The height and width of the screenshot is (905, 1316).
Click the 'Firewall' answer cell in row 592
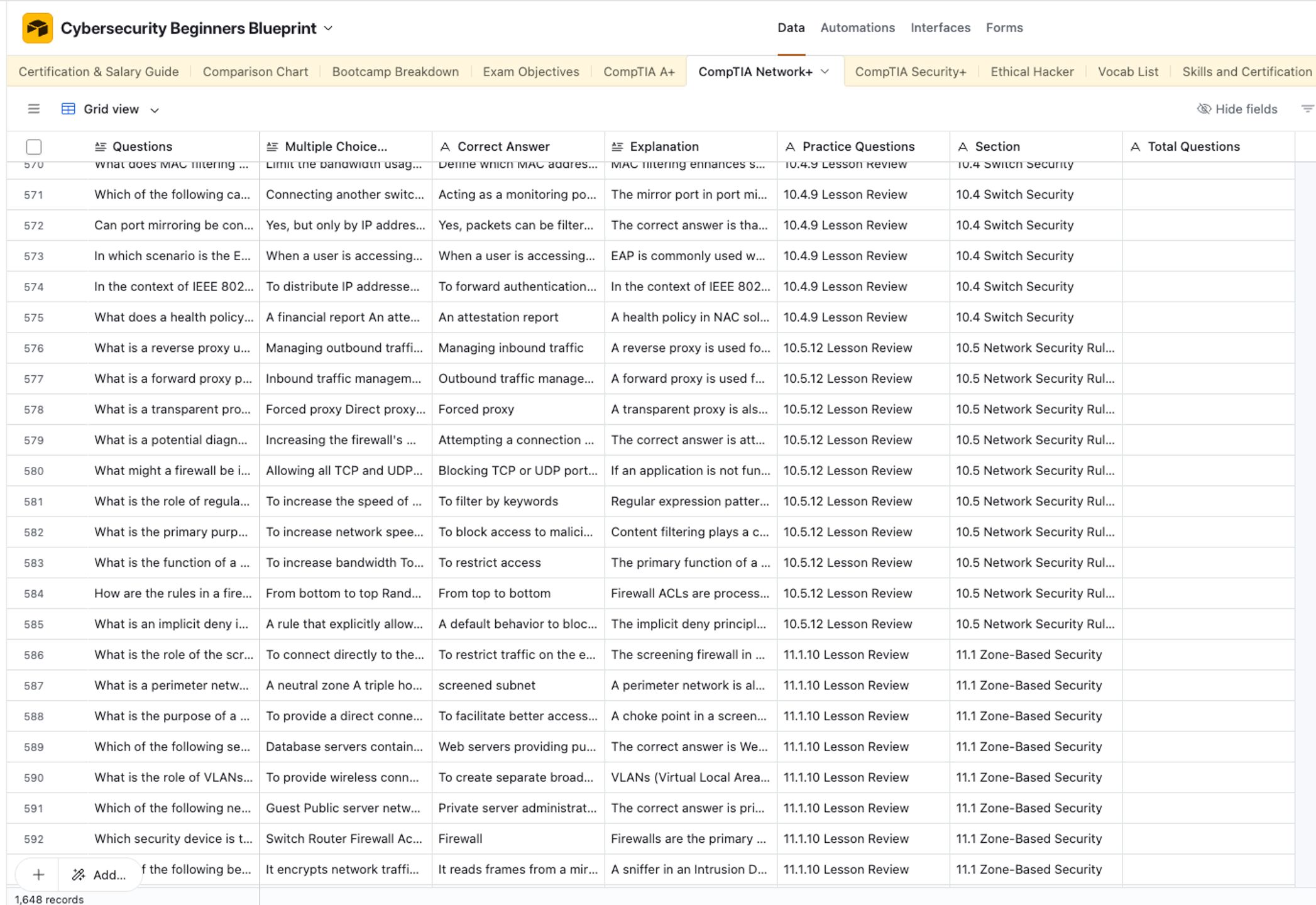tap(518, 838)
